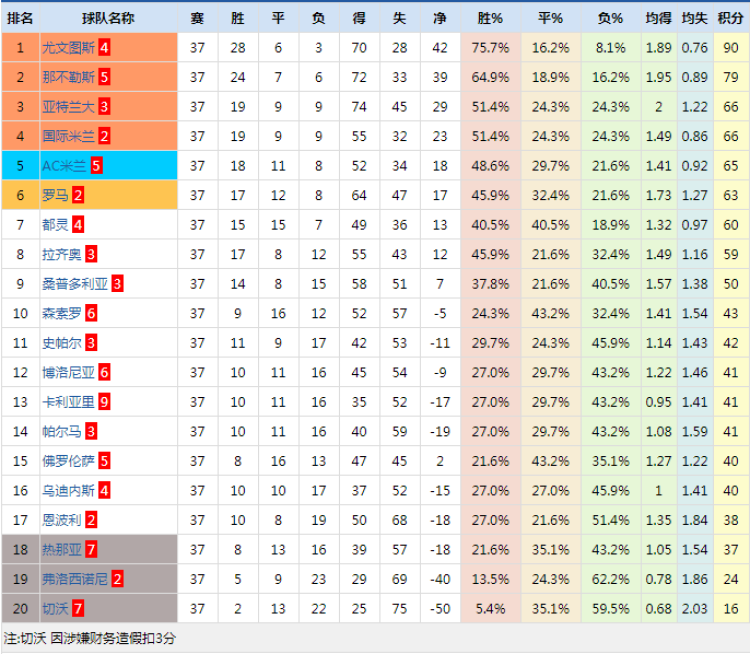Click the 球队名称 column header

pyautogui.click(x=108, y=18)
